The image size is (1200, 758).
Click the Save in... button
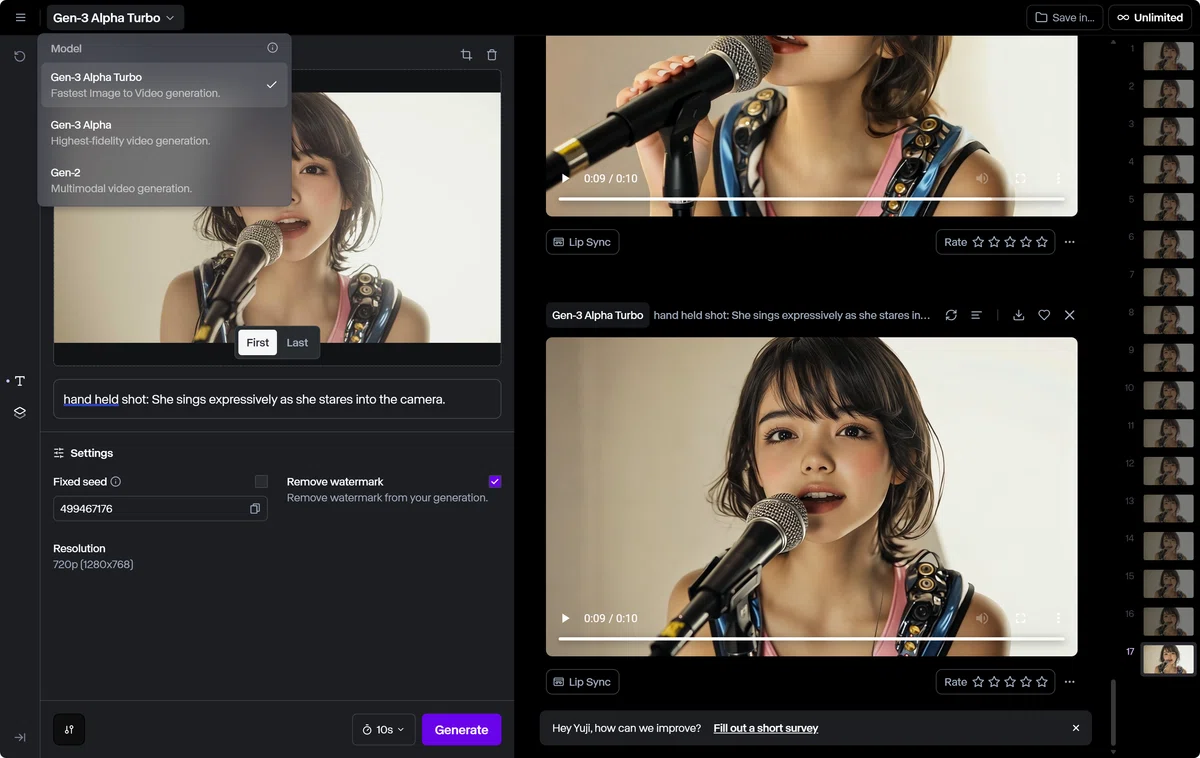pyautogui.click(x=1065, y=17)
